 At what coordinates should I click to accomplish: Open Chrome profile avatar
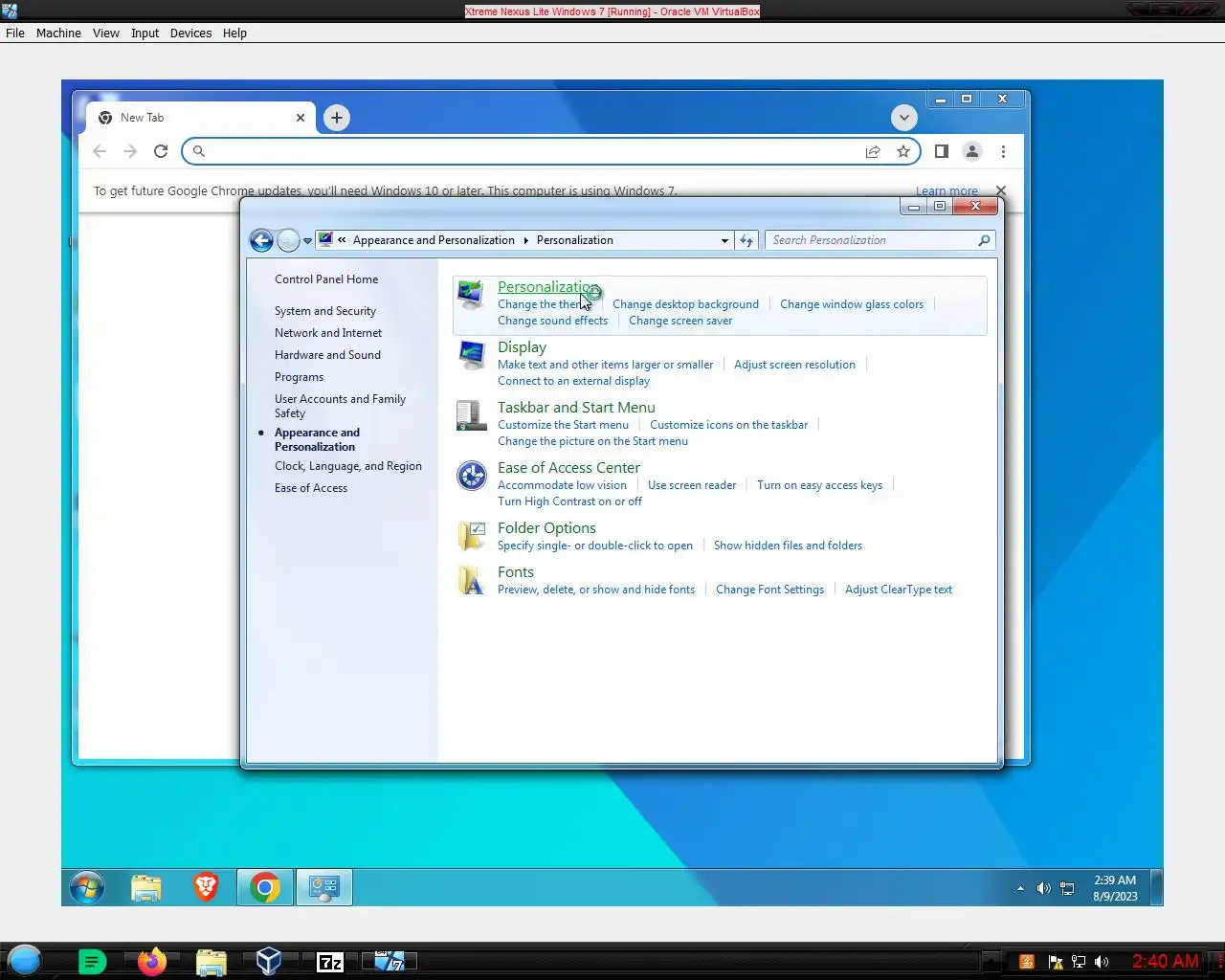point(972,151)
